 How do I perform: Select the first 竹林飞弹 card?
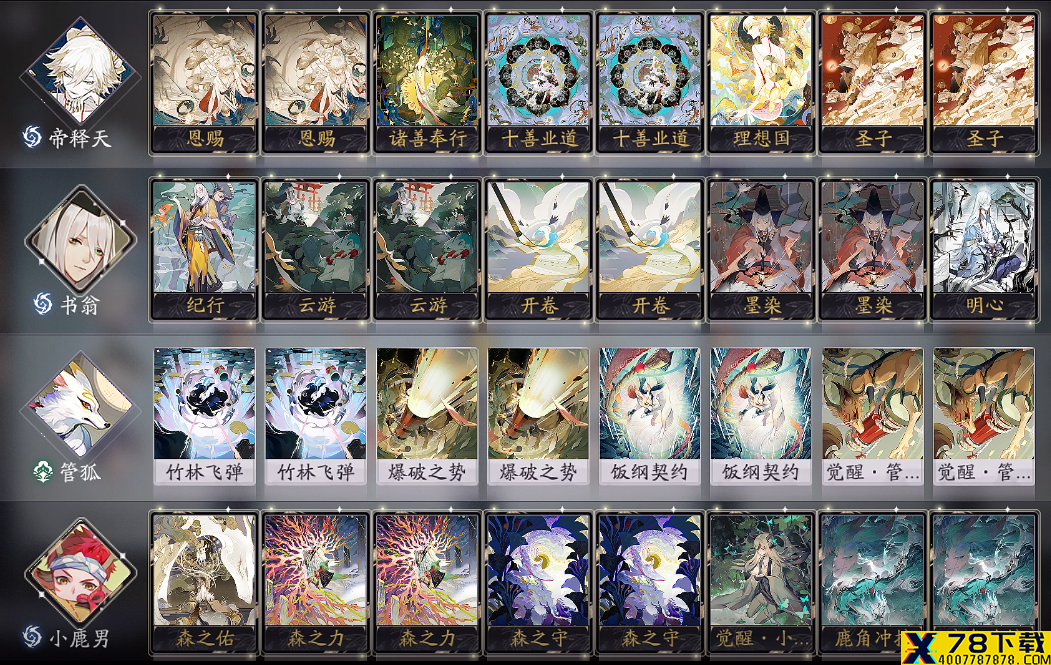[204, 416]
